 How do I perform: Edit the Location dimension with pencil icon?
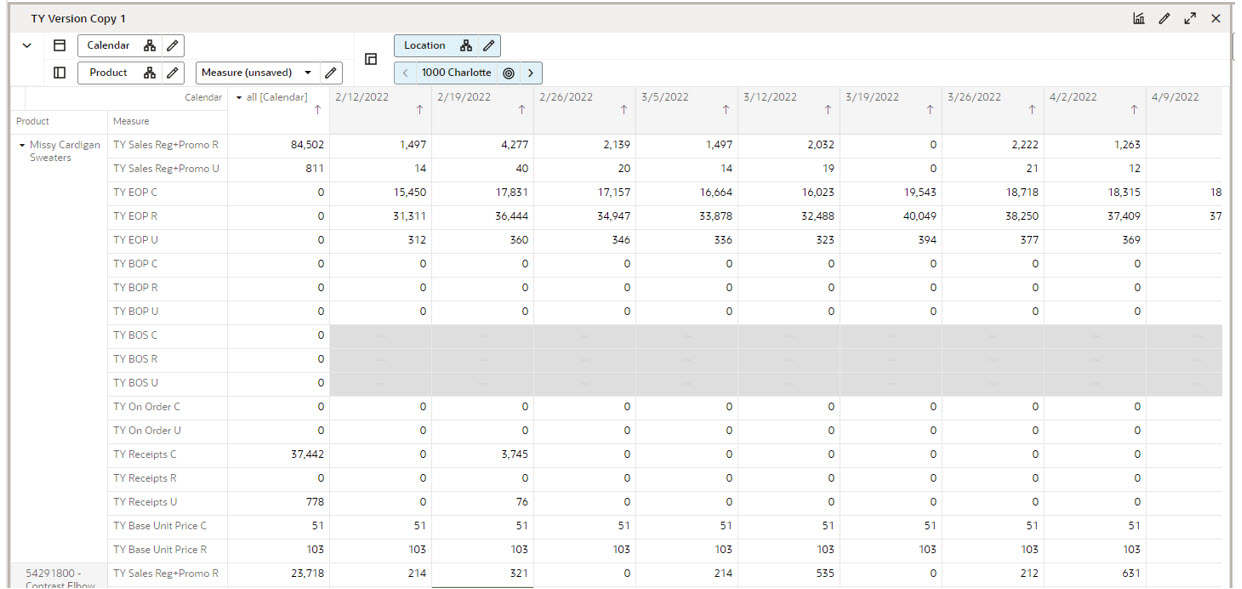pos(489,46)
